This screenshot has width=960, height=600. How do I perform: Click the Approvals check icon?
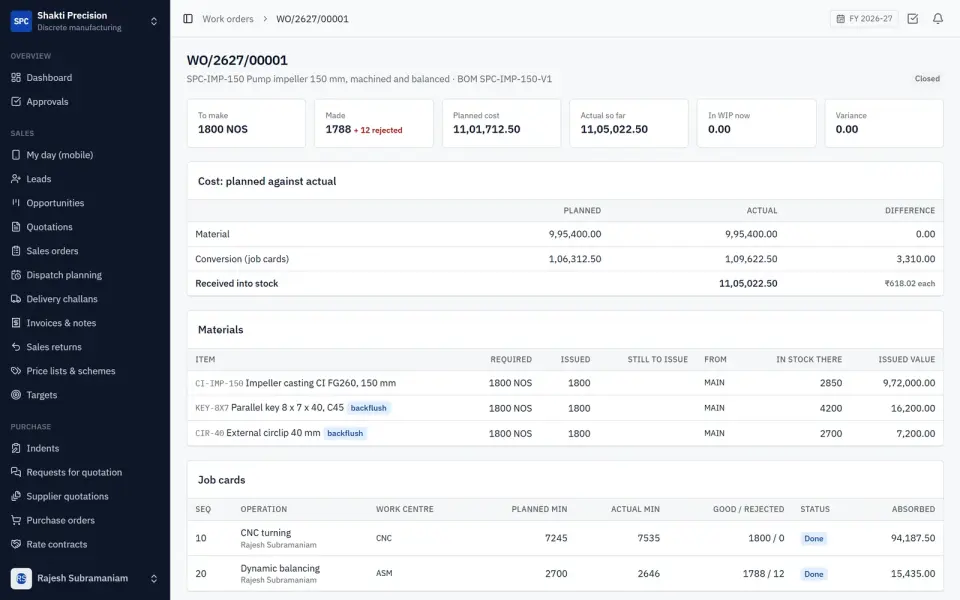click(16, 102)
